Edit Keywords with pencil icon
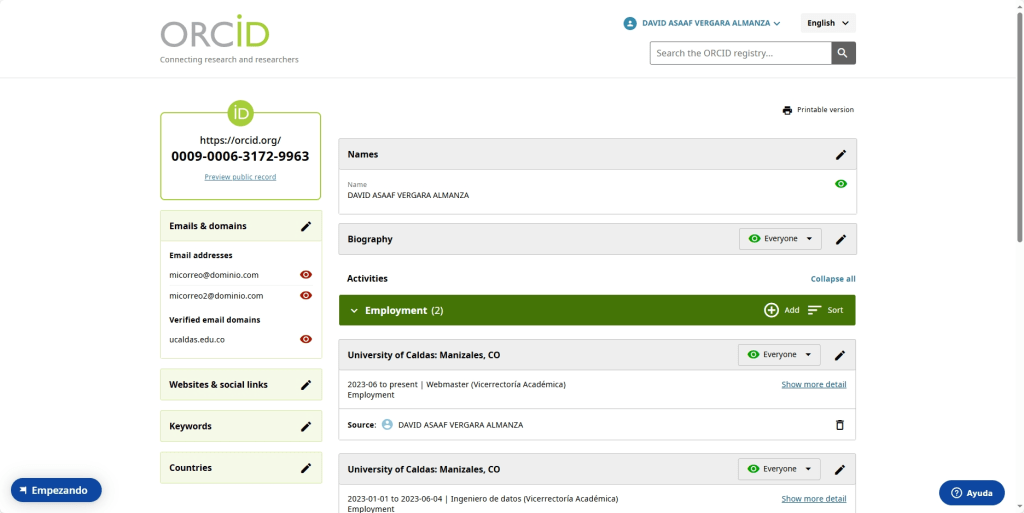 pyautogui.click(x=306, y=427)
